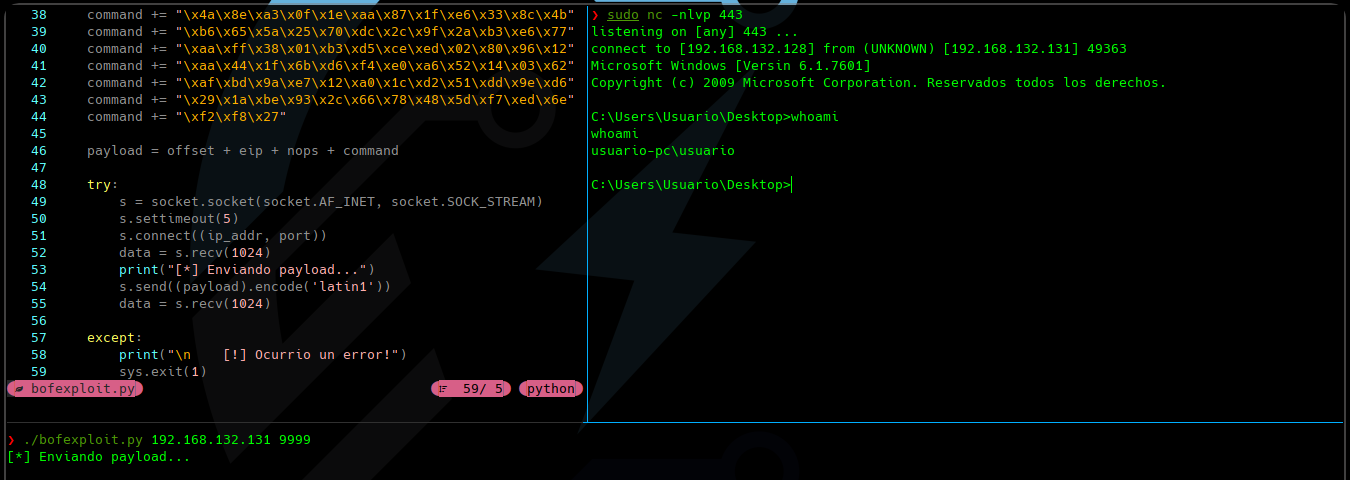Image resolution: width=1350 pixels, height=480 pixels.
Task: Click the s.settimeout(5) line
Action: (179, 219)
